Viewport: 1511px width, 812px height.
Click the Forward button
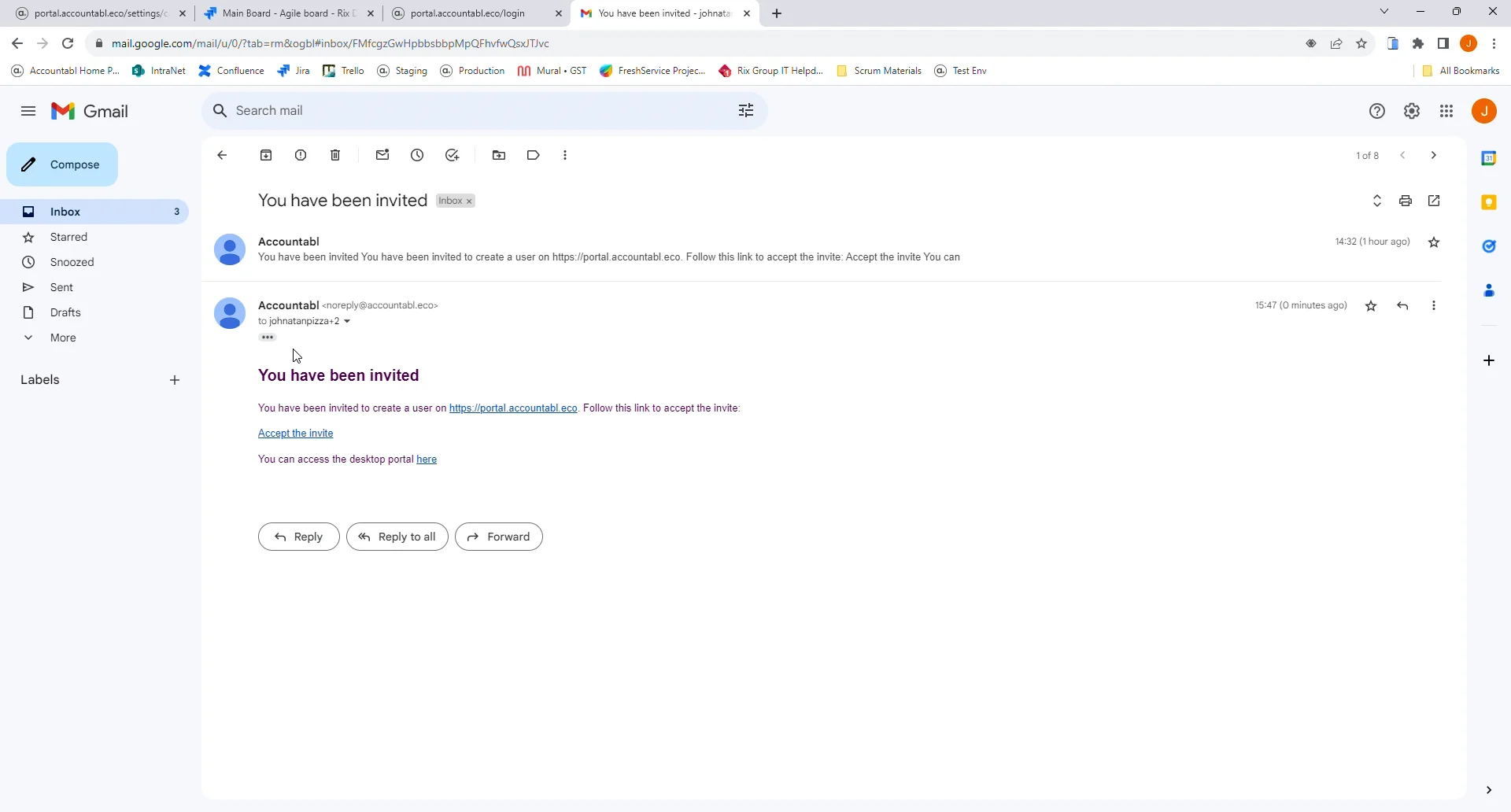pos(499,537)
